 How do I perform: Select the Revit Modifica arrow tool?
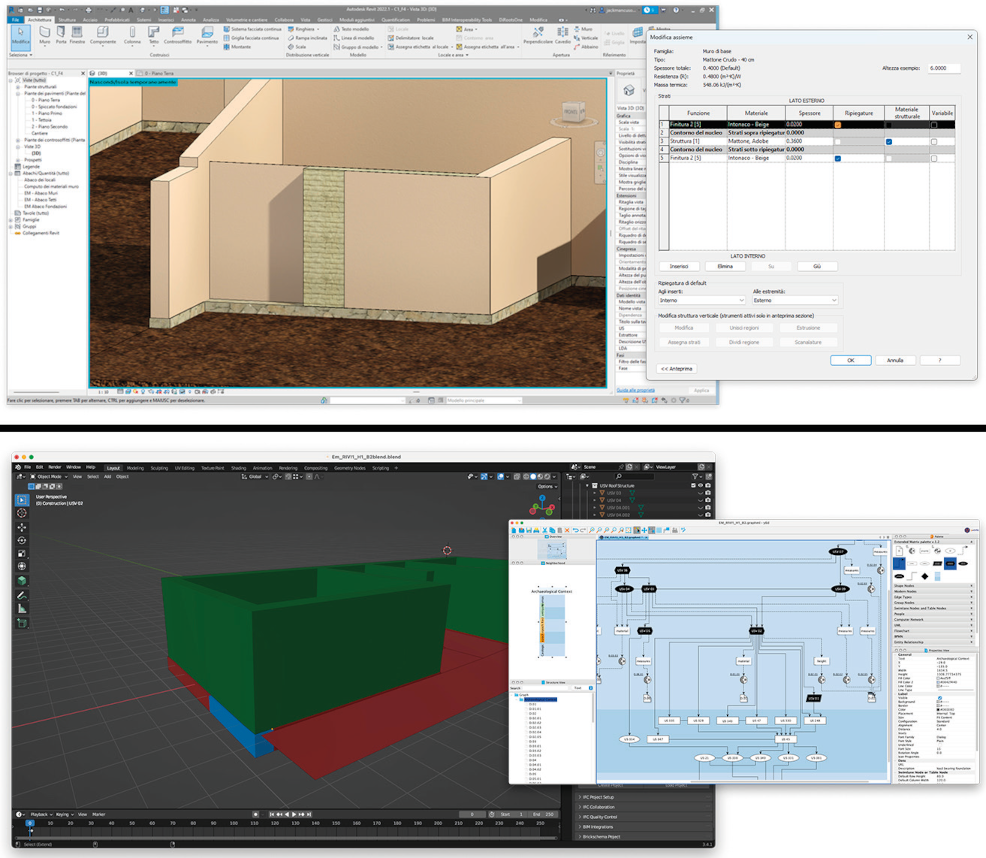pyautogui.click(x=21, y=36)
